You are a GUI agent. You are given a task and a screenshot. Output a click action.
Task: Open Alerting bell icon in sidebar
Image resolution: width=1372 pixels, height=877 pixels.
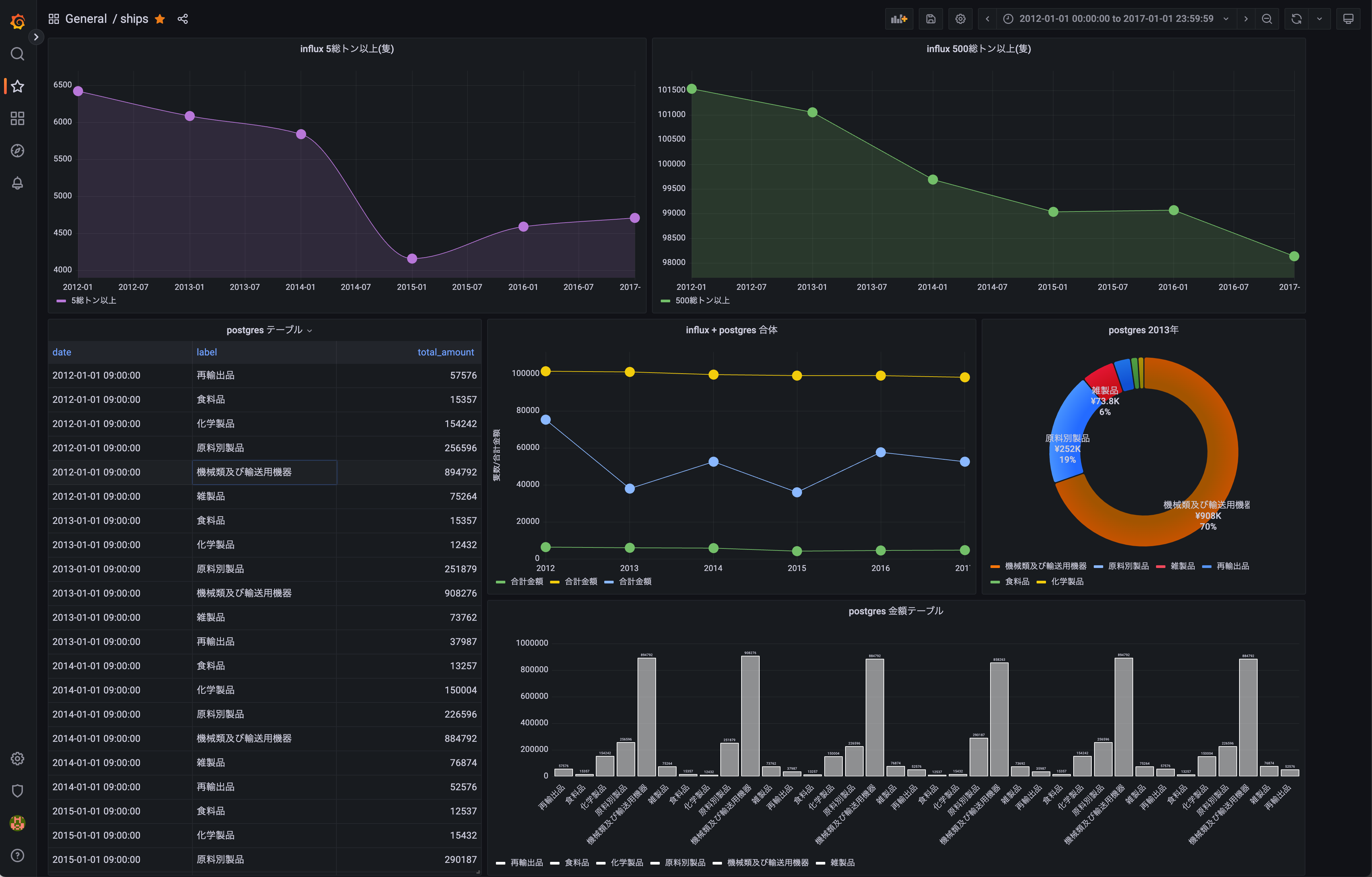[17, 183]
